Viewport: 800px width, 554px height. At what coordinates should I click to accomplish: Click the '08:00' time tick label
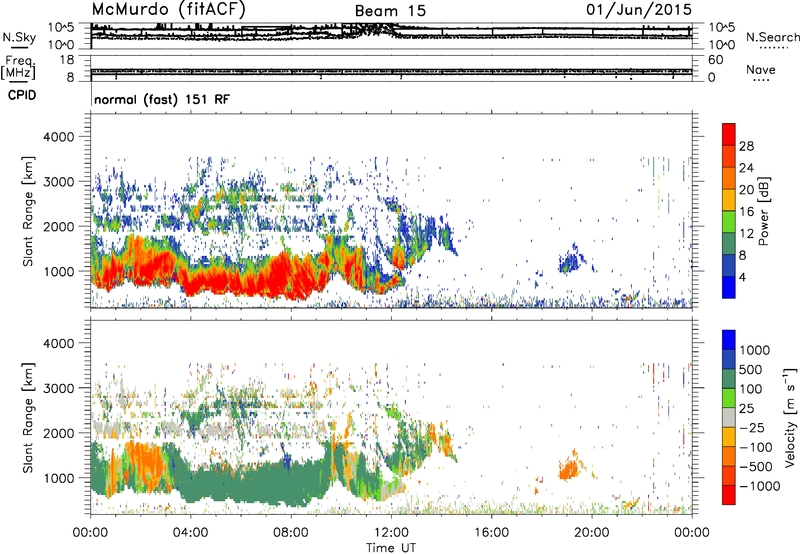click(x=291, y=533)
